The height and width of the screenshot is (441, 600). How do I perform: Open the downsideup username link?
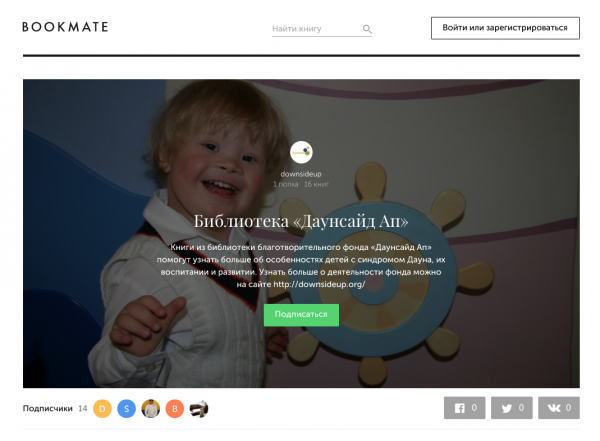(301, 174)
